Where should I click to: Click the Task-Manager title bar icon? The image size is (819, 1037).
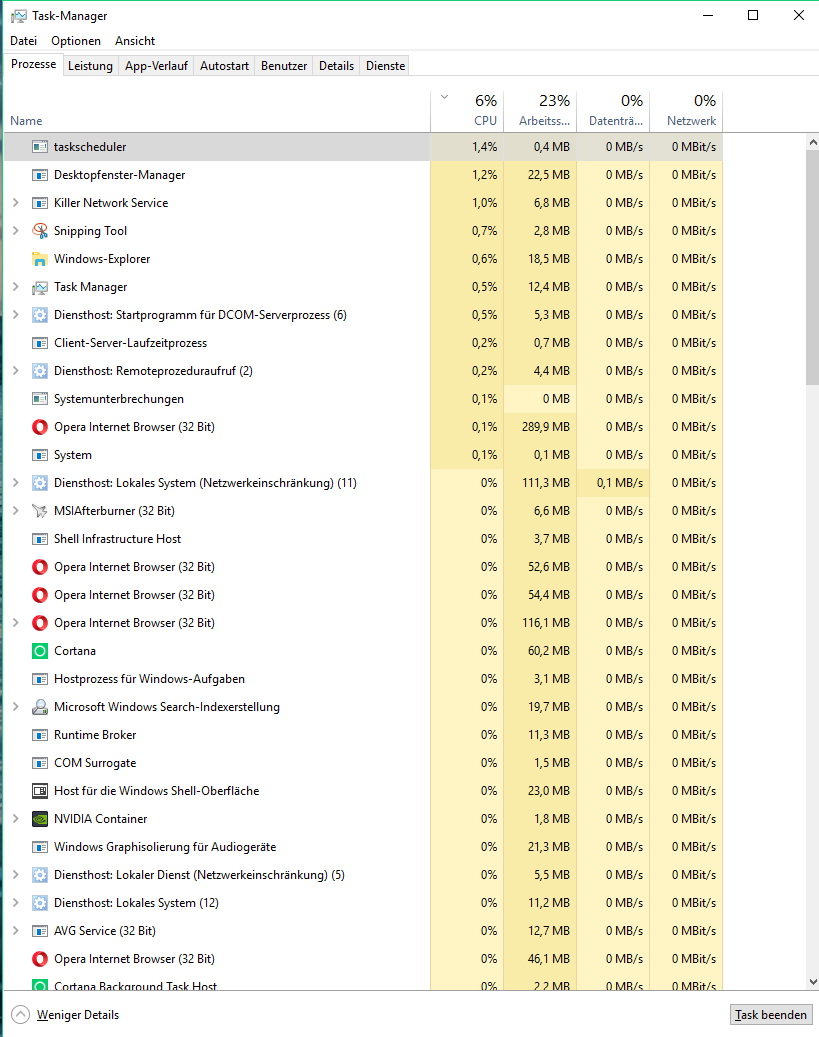pos(19,16)
